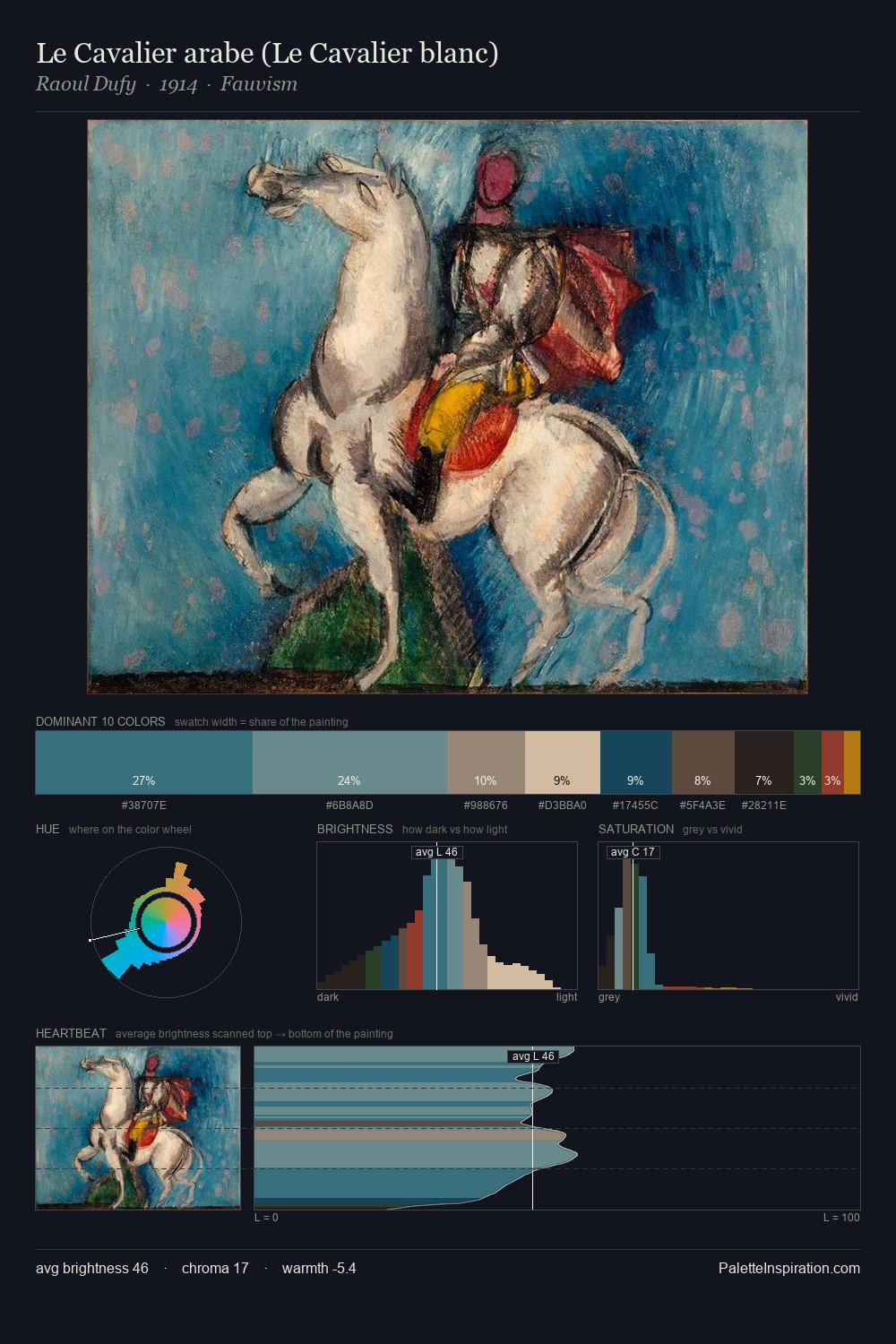The height and width of the screenshot is (1344, 896).
Task: Click the 'light' axis label
Action: tap(566, 997)
